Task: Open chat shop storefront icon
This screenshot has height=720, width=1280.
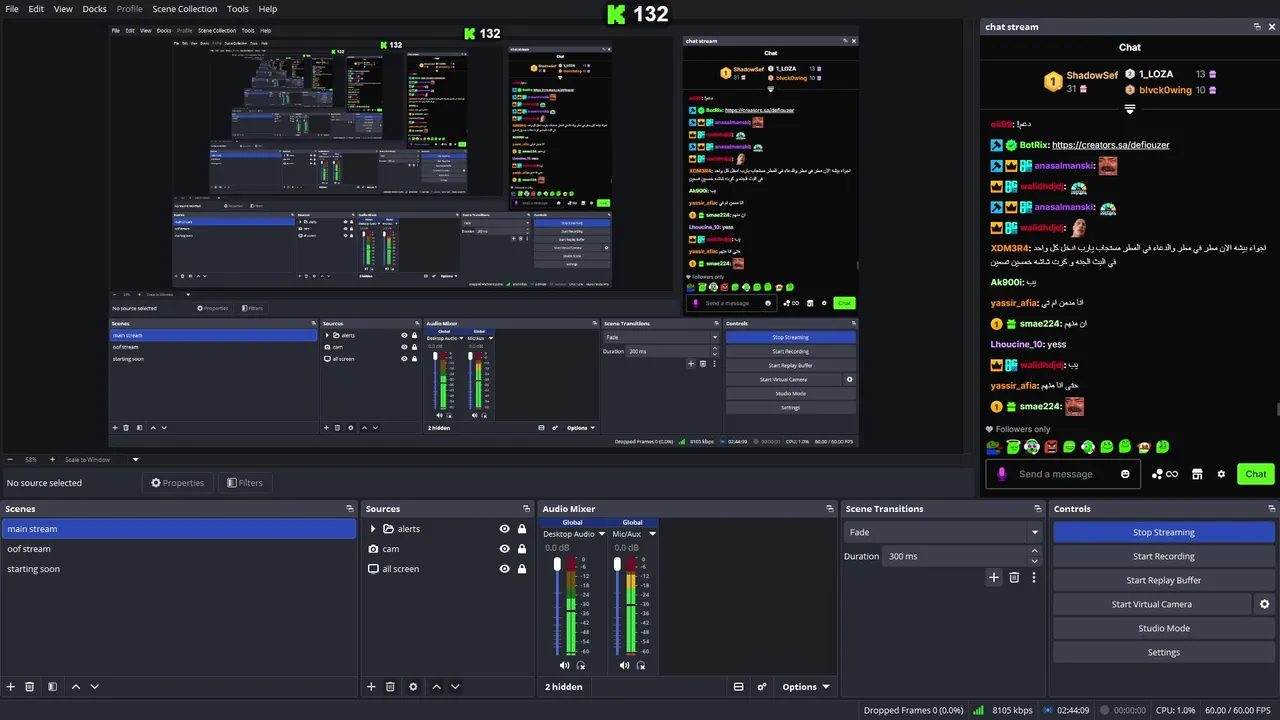Action: click(x=1197, y=474)
